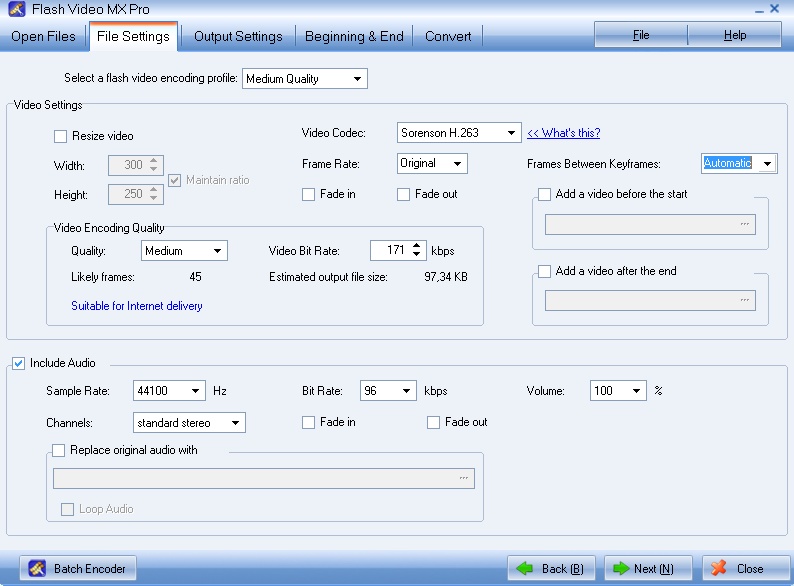This screenshot has width=794, height=586.
Task: Select the File Settings tab
Action: [133, 36]
